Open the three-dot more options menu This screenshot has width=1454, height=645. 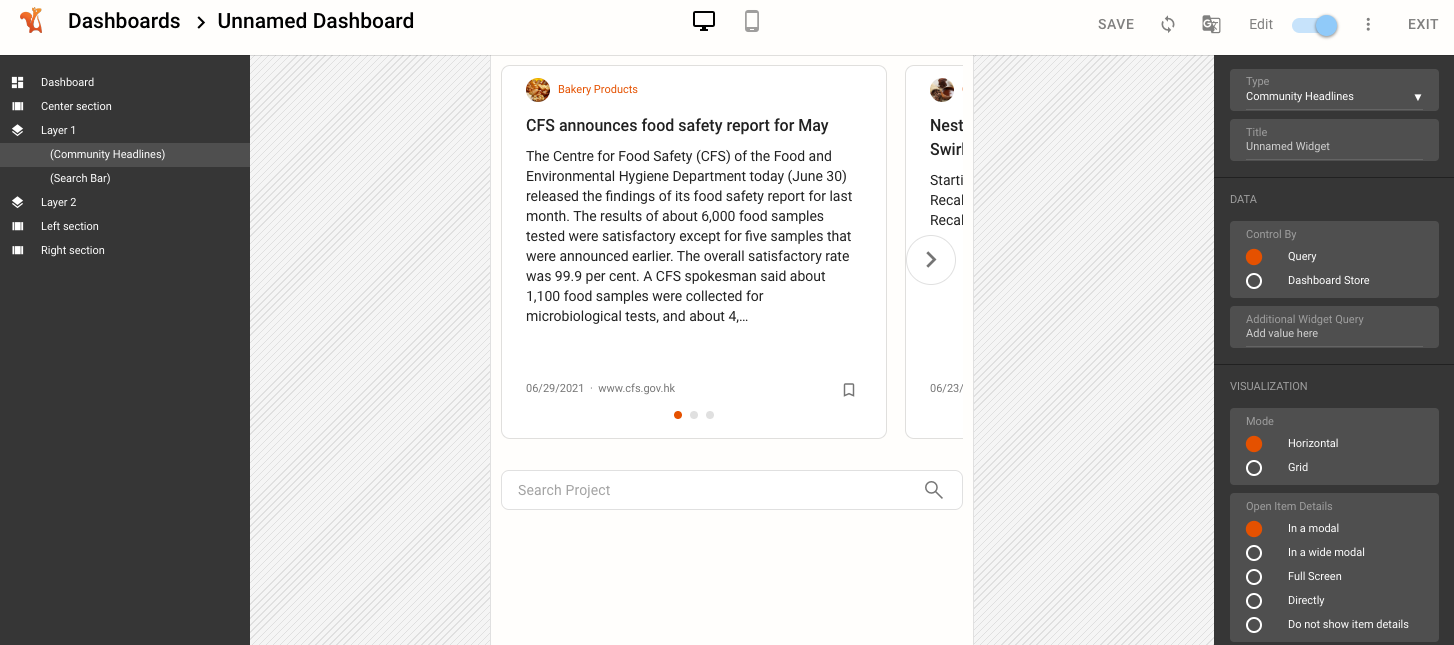(1369, 24)
